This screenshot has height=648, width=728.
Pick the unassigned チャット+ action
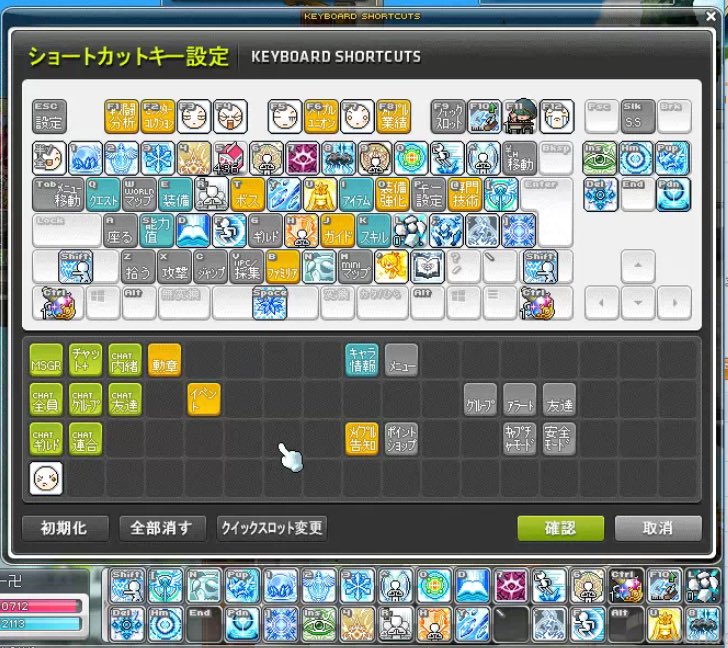tap(85, 360)
